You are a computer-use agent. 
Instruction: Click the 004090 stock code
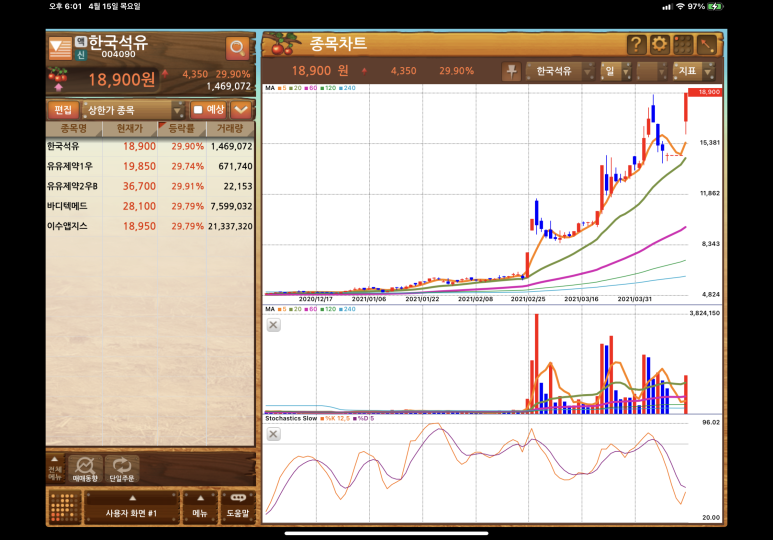[x=118, y=54]
